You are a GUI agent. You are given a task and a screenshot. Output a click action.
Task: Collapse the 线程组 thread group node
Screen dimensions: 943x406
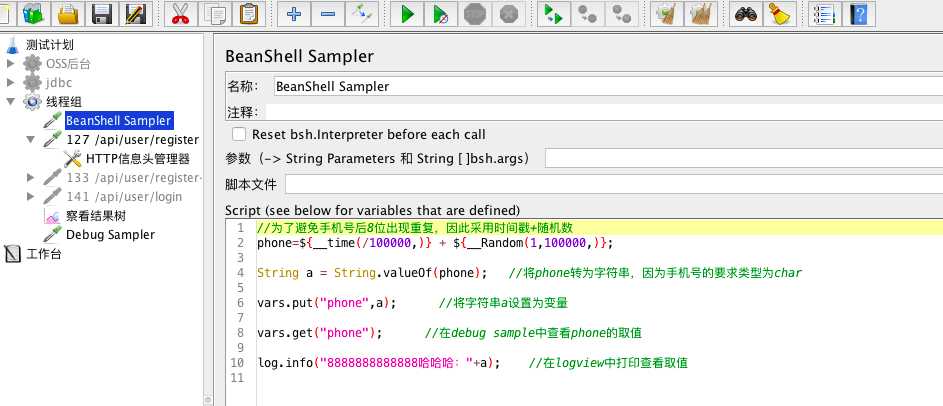[x=11, y=102]
